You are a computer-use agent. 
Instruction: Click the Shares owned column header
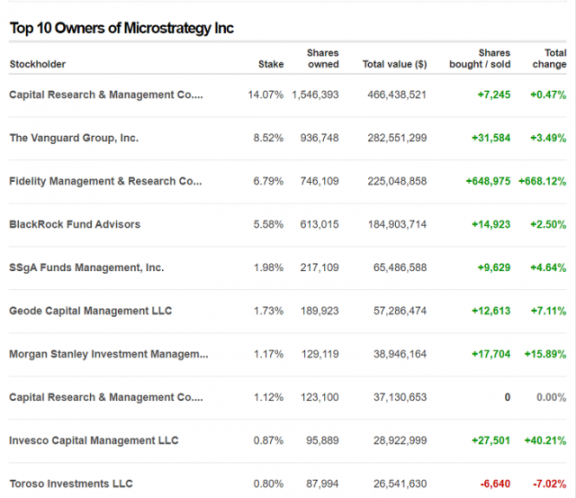tap(323, 58)
